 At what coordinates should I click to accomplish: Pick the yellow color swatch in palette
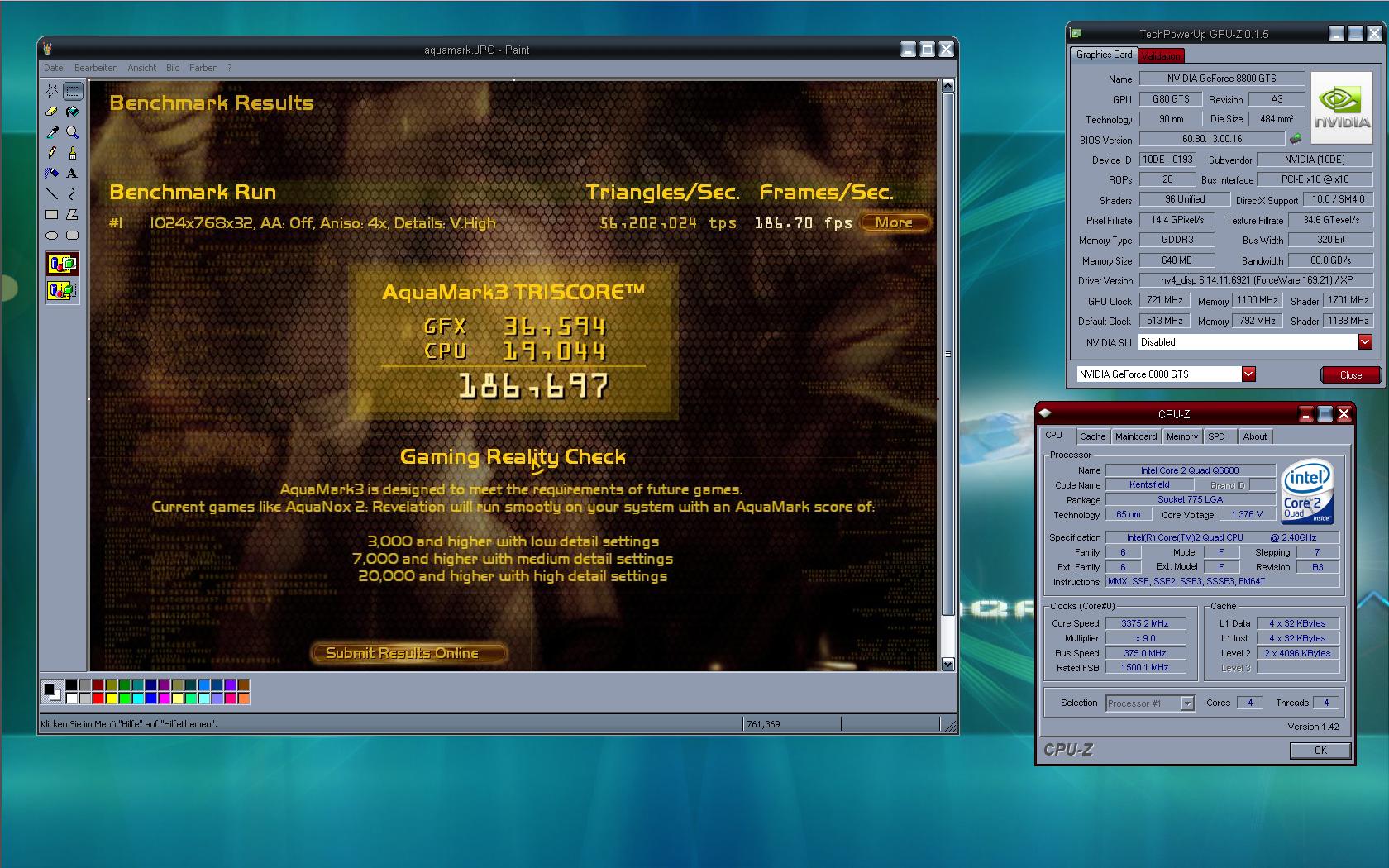coord(111,698)
